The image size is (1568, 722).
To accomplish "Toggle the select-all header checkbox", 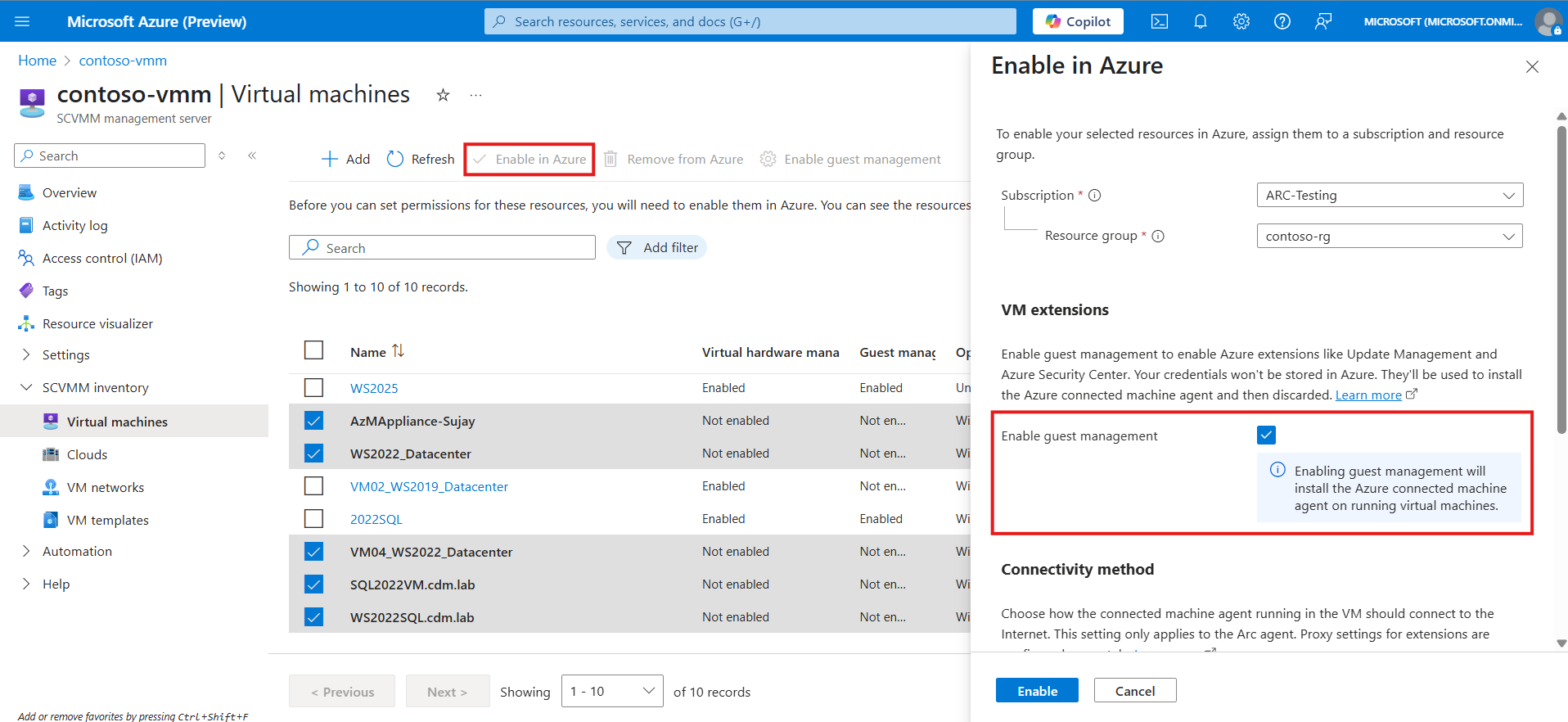I will click(x=313, y=350).
